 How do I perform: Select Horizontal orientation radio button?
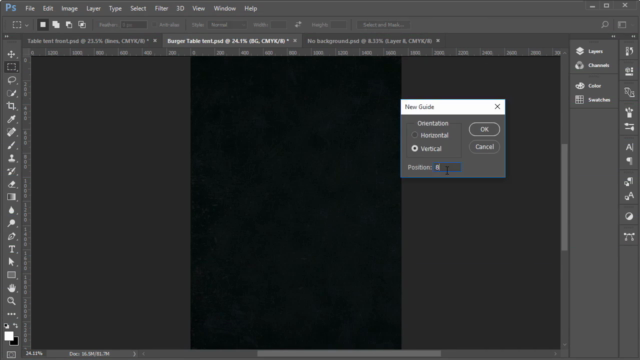click(x=415, y=135)
